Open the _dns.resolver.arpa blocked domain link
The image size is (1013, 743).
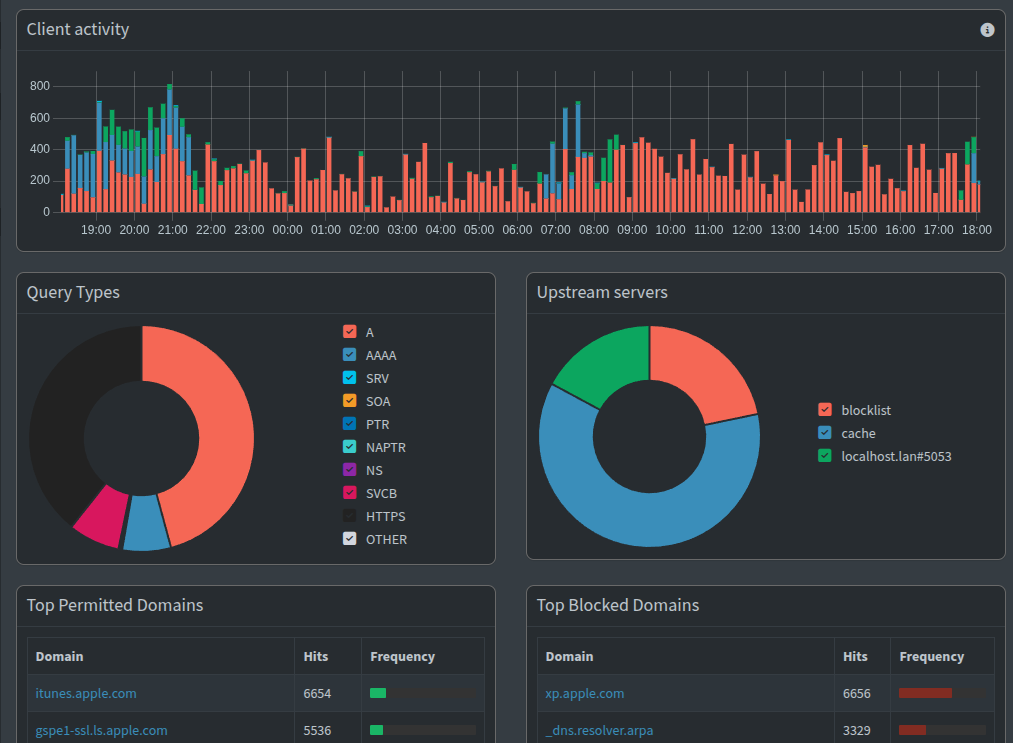click(600, 730)
